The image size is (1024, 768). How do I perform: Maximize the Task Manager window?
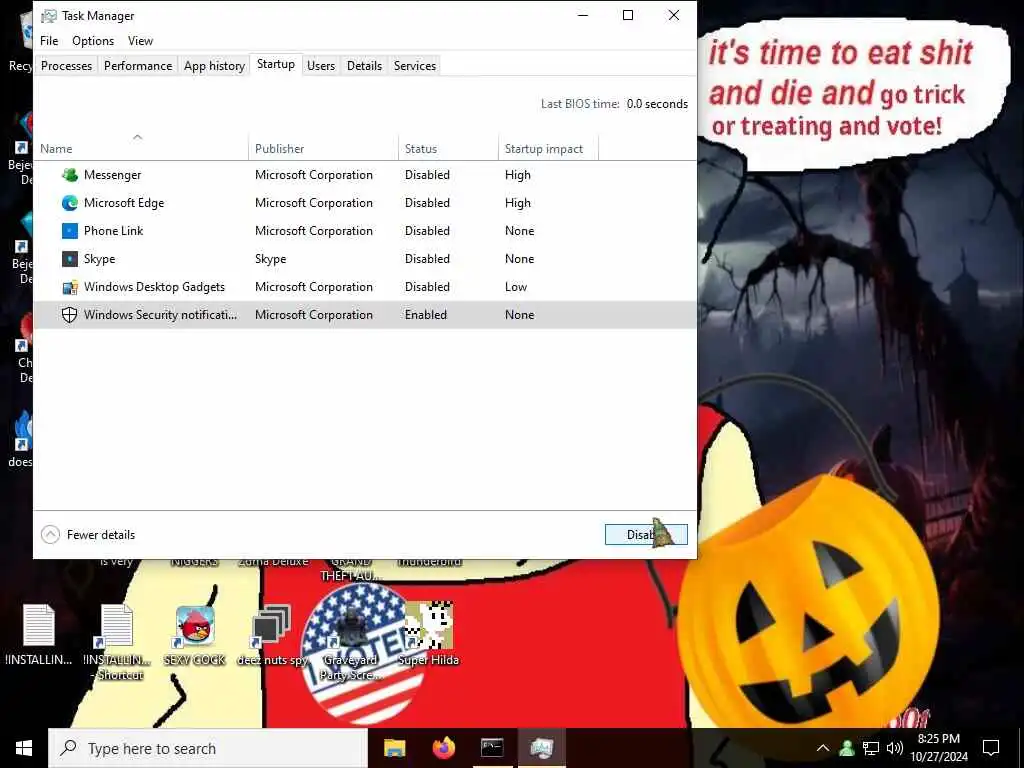(628, 16)
